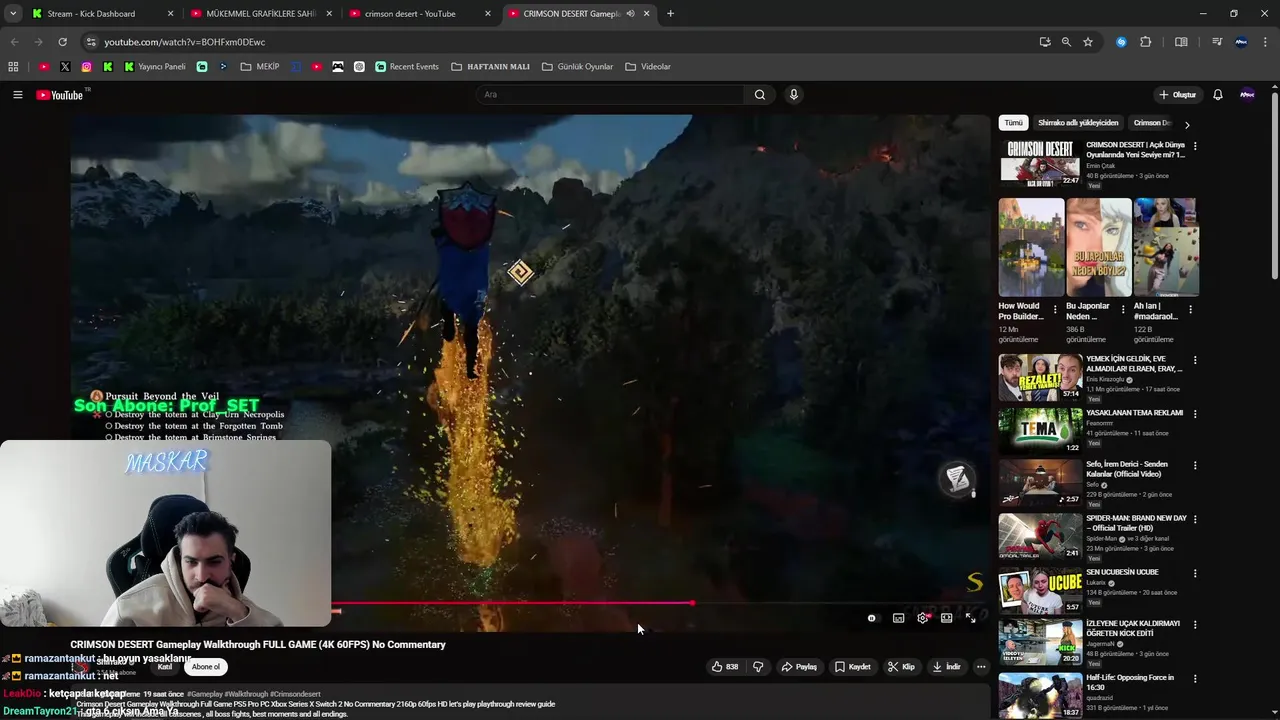The height and width of the screenshot is (720, 1280).
Task: Open the Yayıncı Paneli bookmark
Action: click(155, 67)
